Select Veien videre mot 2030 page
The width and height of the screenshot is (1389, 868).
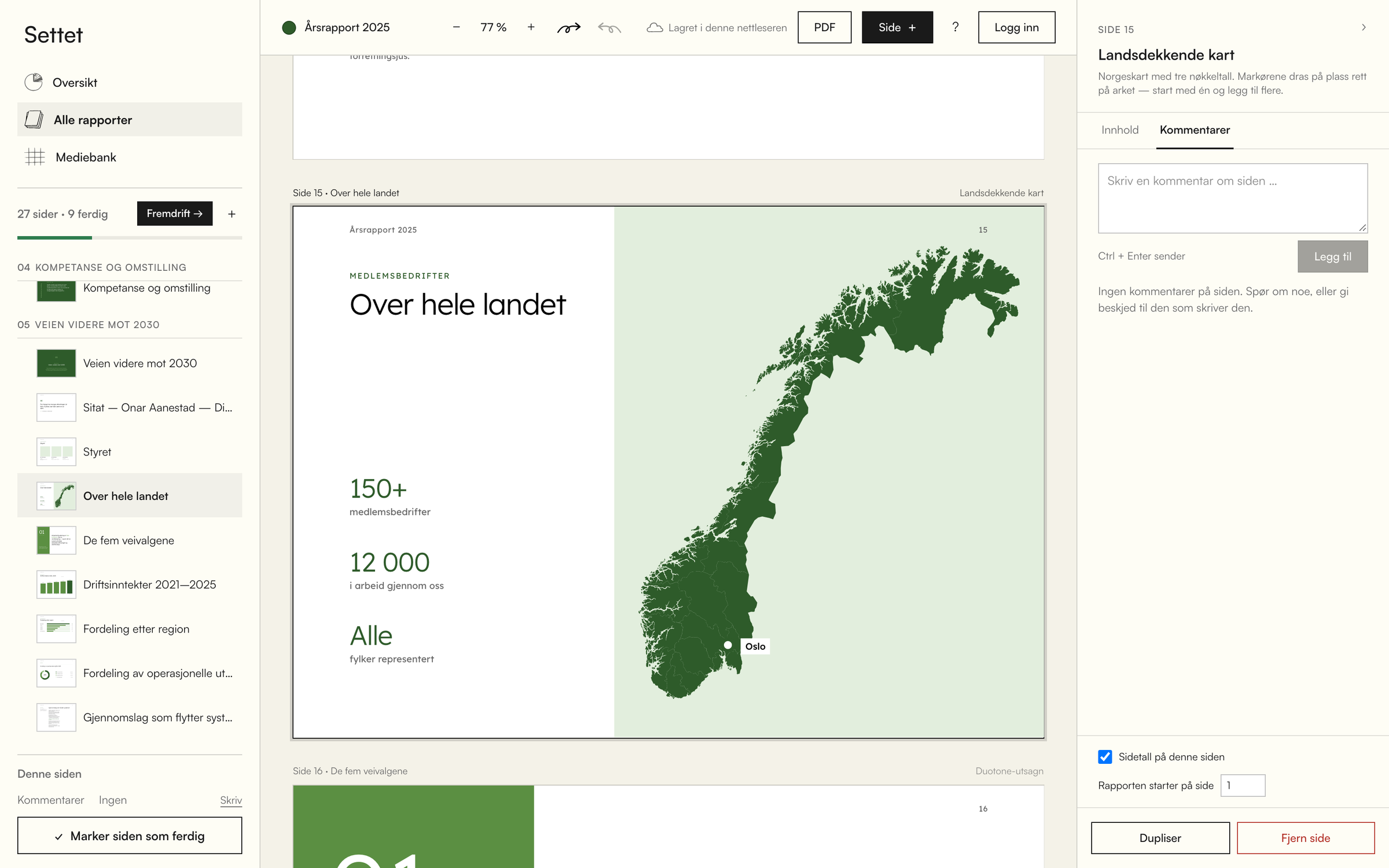point(130,363)
